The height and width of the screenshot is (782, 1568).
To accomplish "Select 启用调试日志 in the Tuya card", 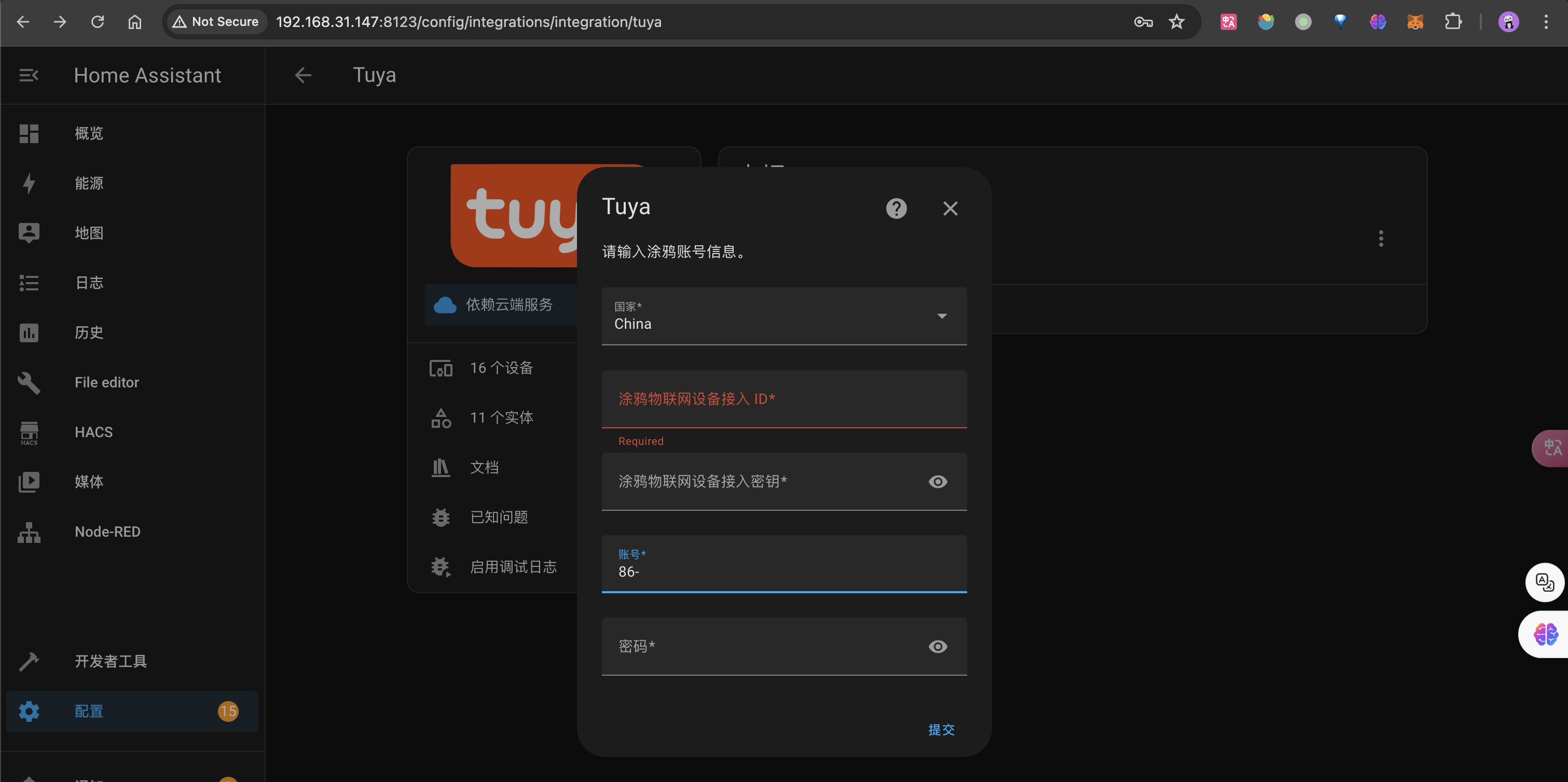I will click(513, 567).
